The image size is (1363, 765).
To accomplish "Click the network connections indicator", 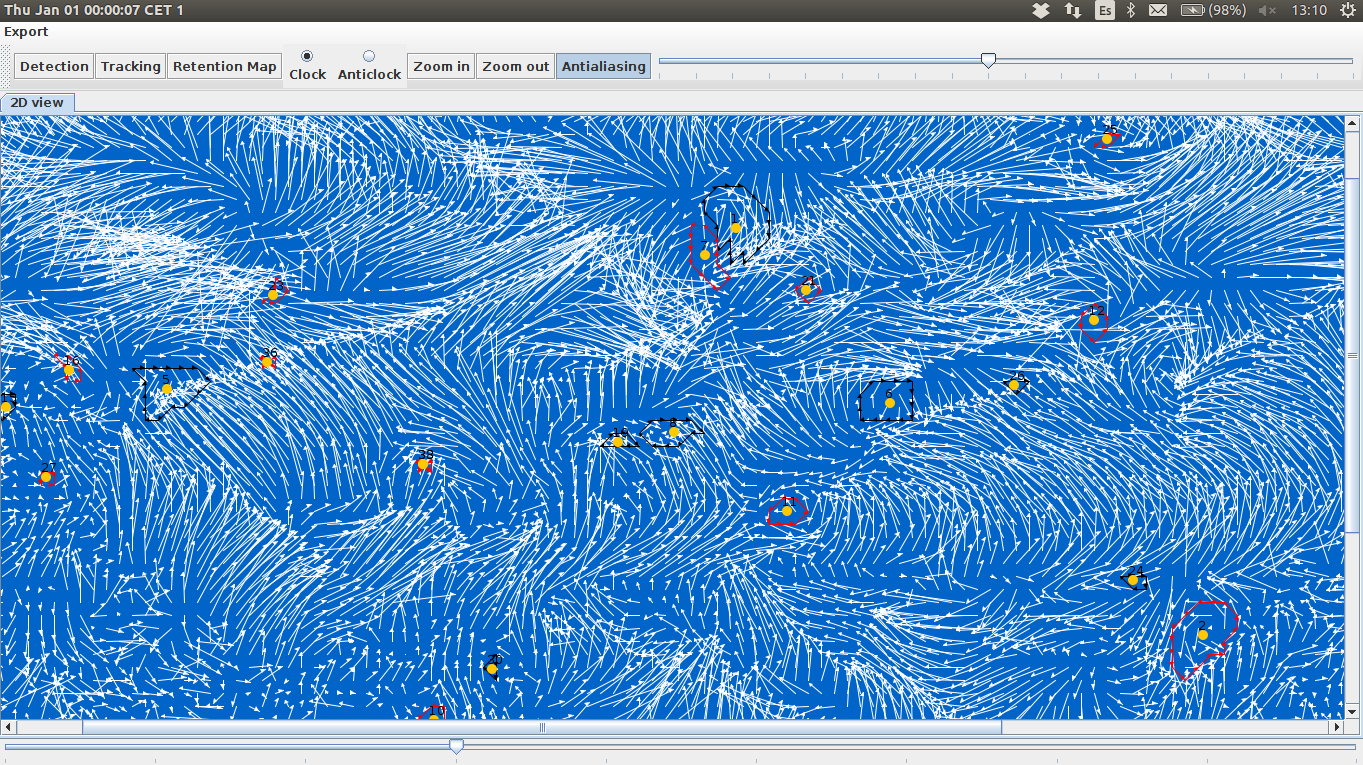I will pyautogui.click(x=1073, y=10).
